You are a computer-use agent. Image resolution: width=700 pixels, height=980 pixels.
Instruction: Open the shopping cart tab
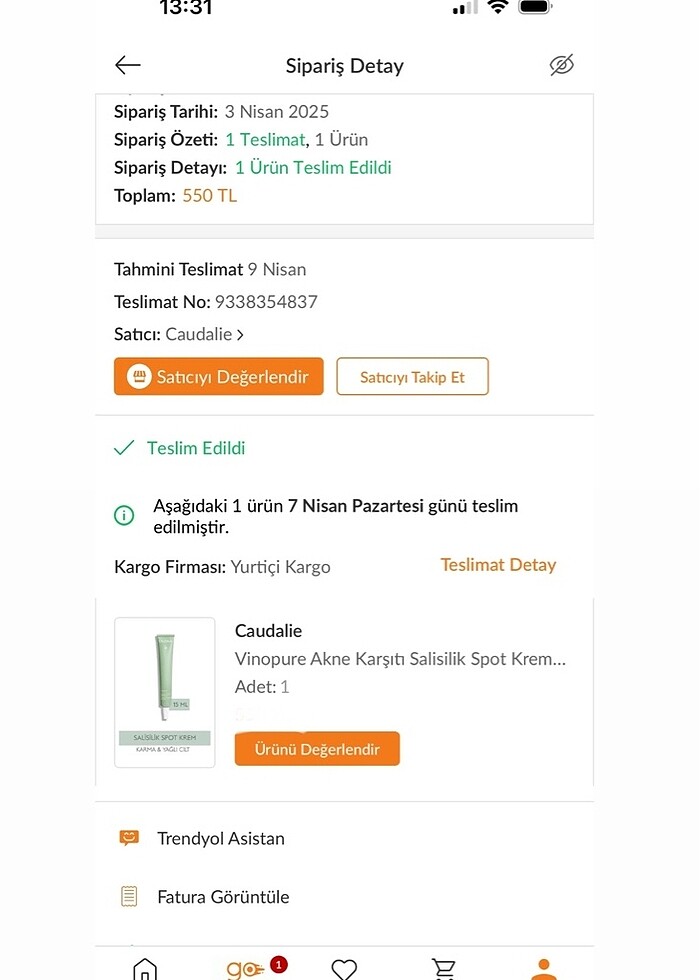(x=443, y=968)
